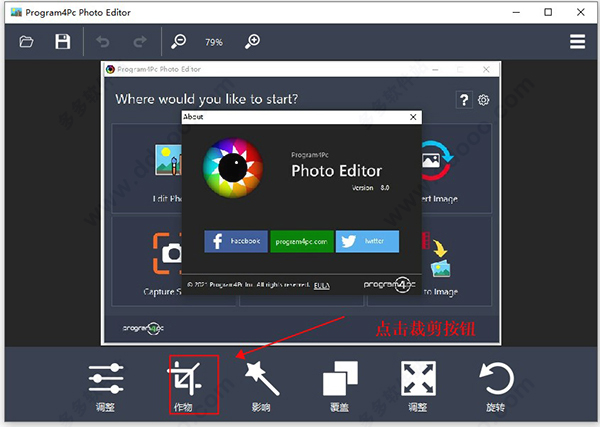Screen dimensions: 600x427
Task: Zoom in with the plus magnifier
Action: [x=253, y=41]
